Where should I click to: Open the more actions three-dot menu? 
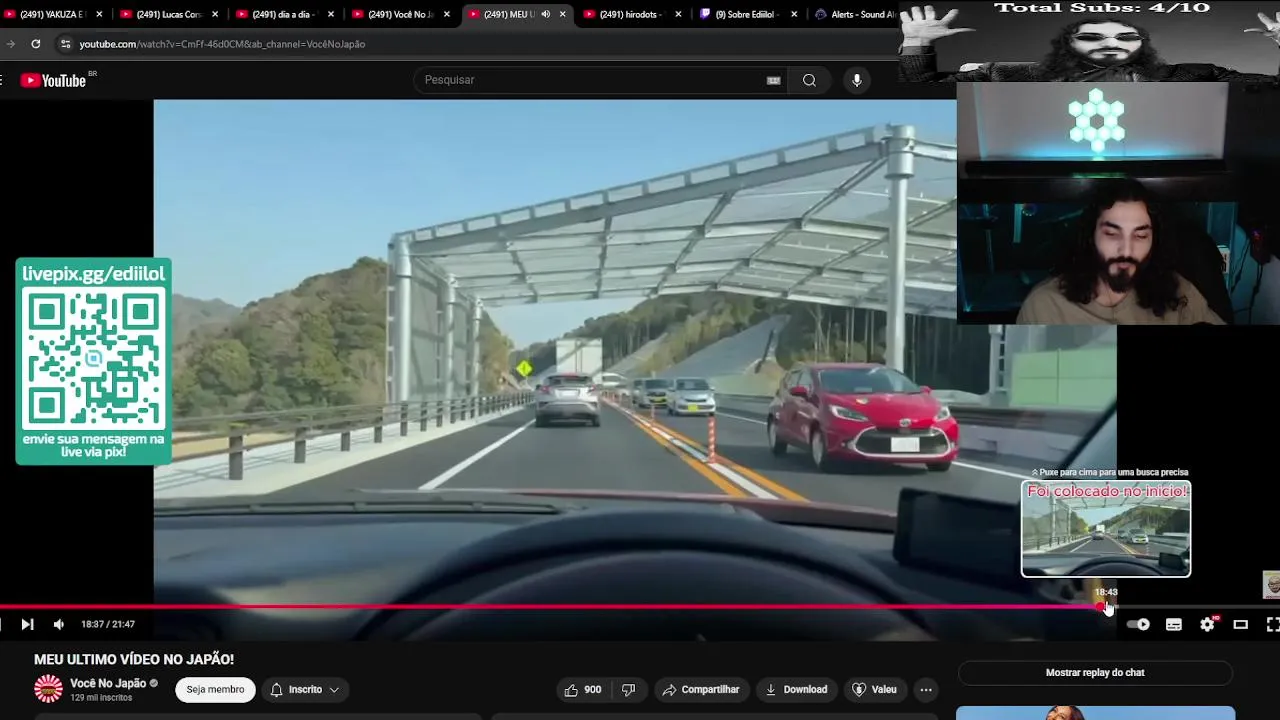click(x=926, y=689)
